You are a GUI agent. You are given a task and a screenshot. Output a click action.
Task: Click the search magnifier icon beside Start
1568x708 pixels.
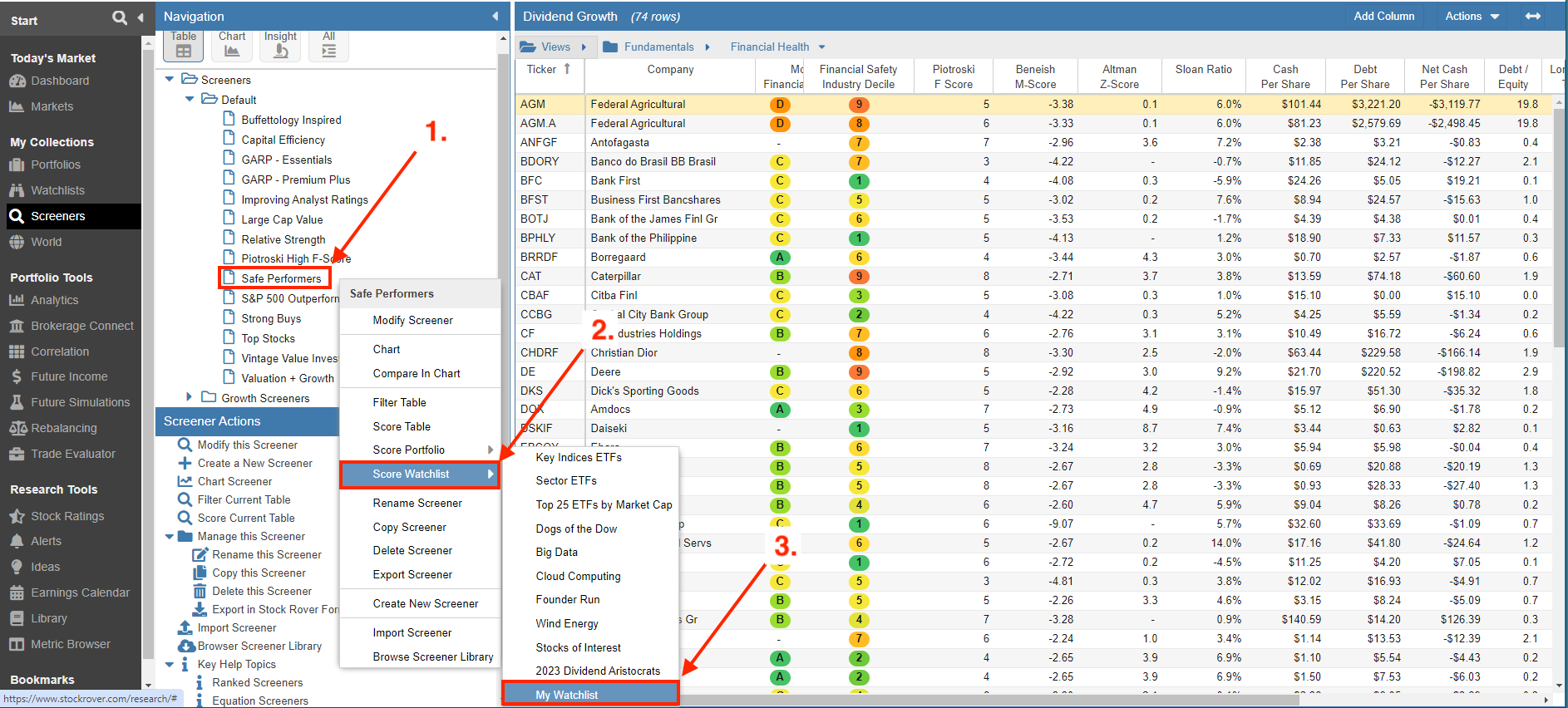[120, 17]
